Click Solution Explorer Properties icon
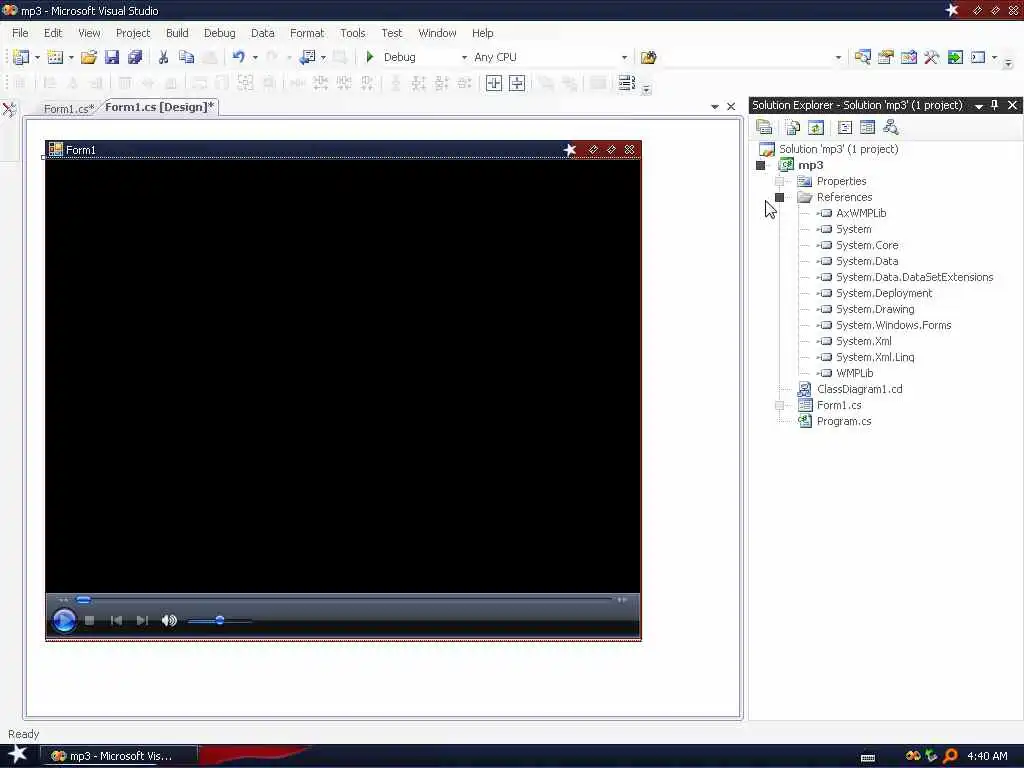Viewport: 1024px width, 768px height. (764, 127)
